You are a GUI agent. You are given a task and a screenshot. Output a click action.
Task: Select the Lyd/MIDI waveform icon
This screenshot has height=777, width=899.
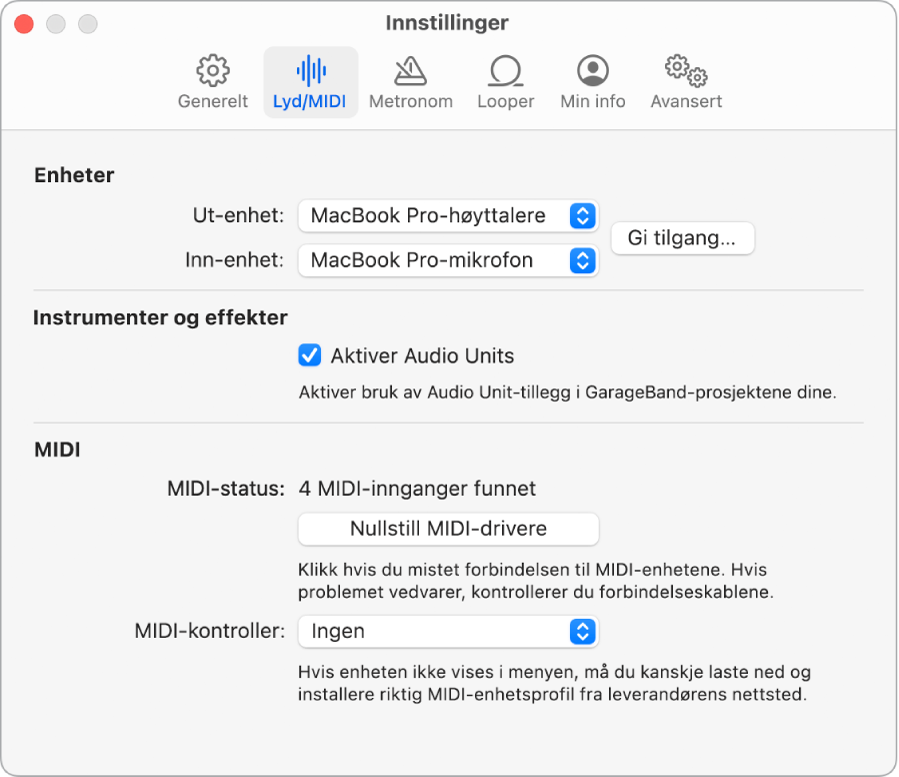pos(311,71)
